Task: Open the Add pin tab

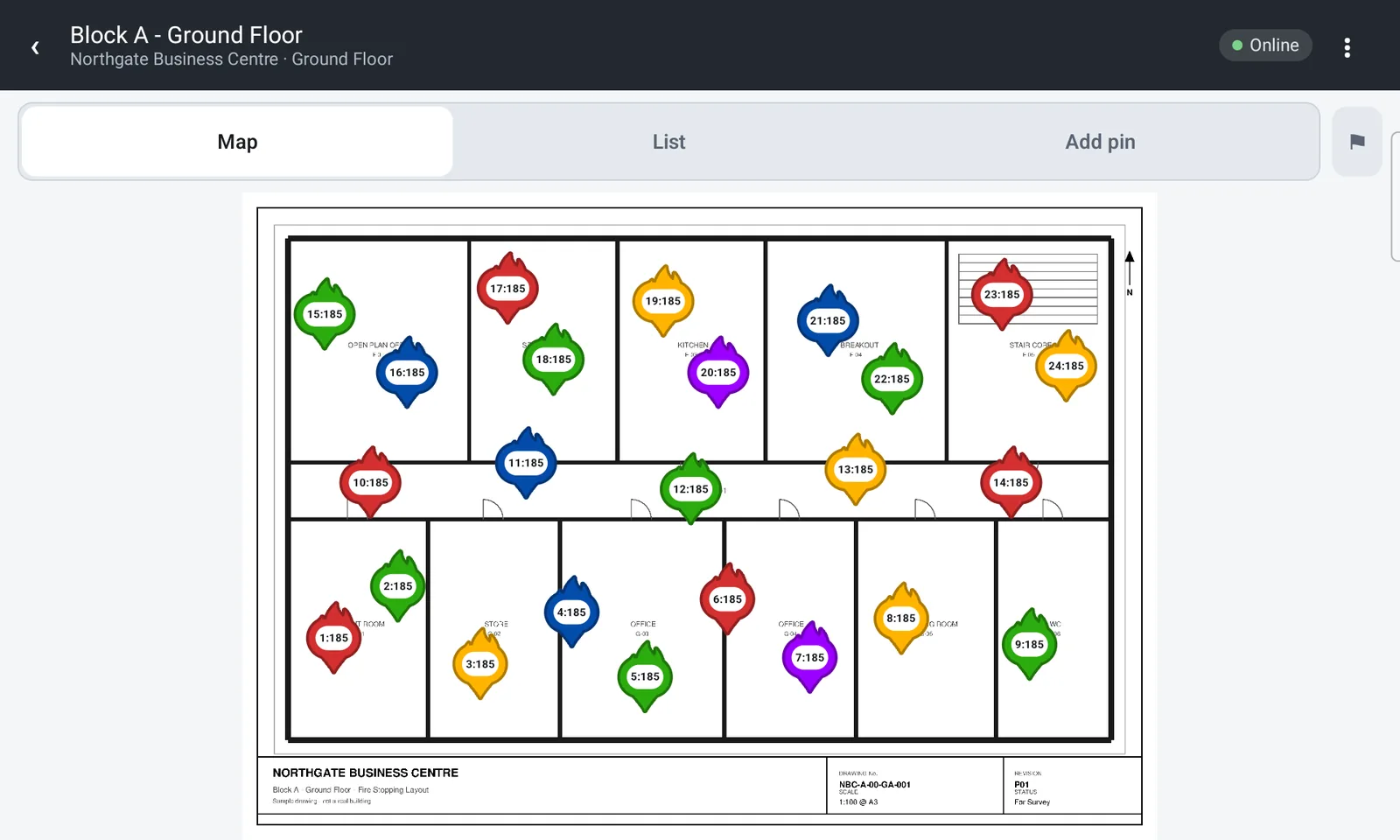Action: [1100, 142]
